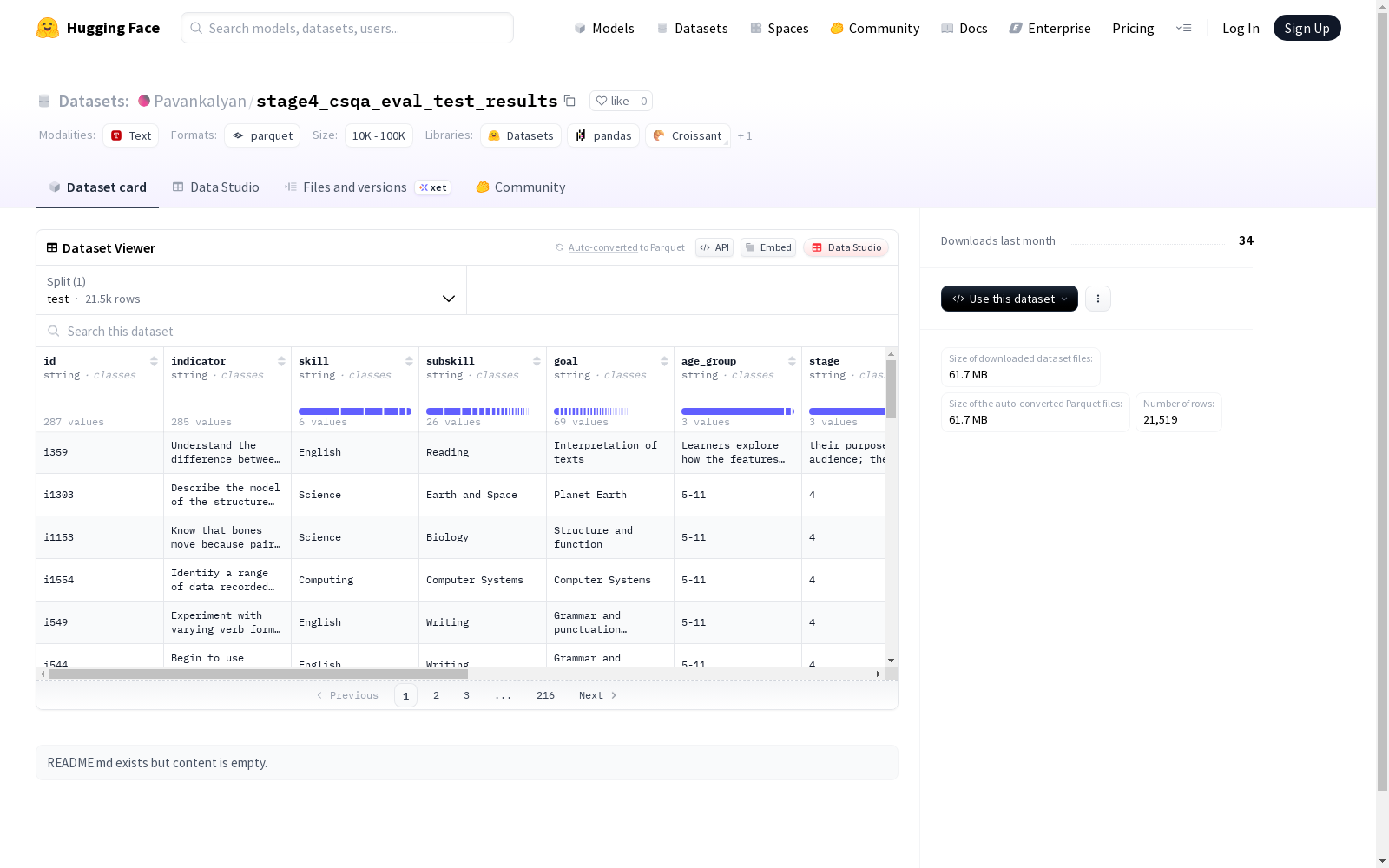Open the Files and versions tab
This screenshot has height=868, width=1389.
pos(367,187)
